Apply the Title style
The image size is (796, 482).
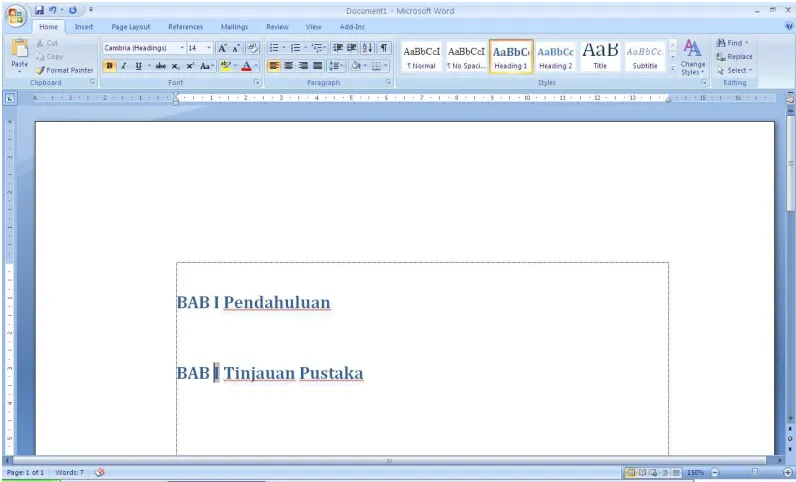600,57
